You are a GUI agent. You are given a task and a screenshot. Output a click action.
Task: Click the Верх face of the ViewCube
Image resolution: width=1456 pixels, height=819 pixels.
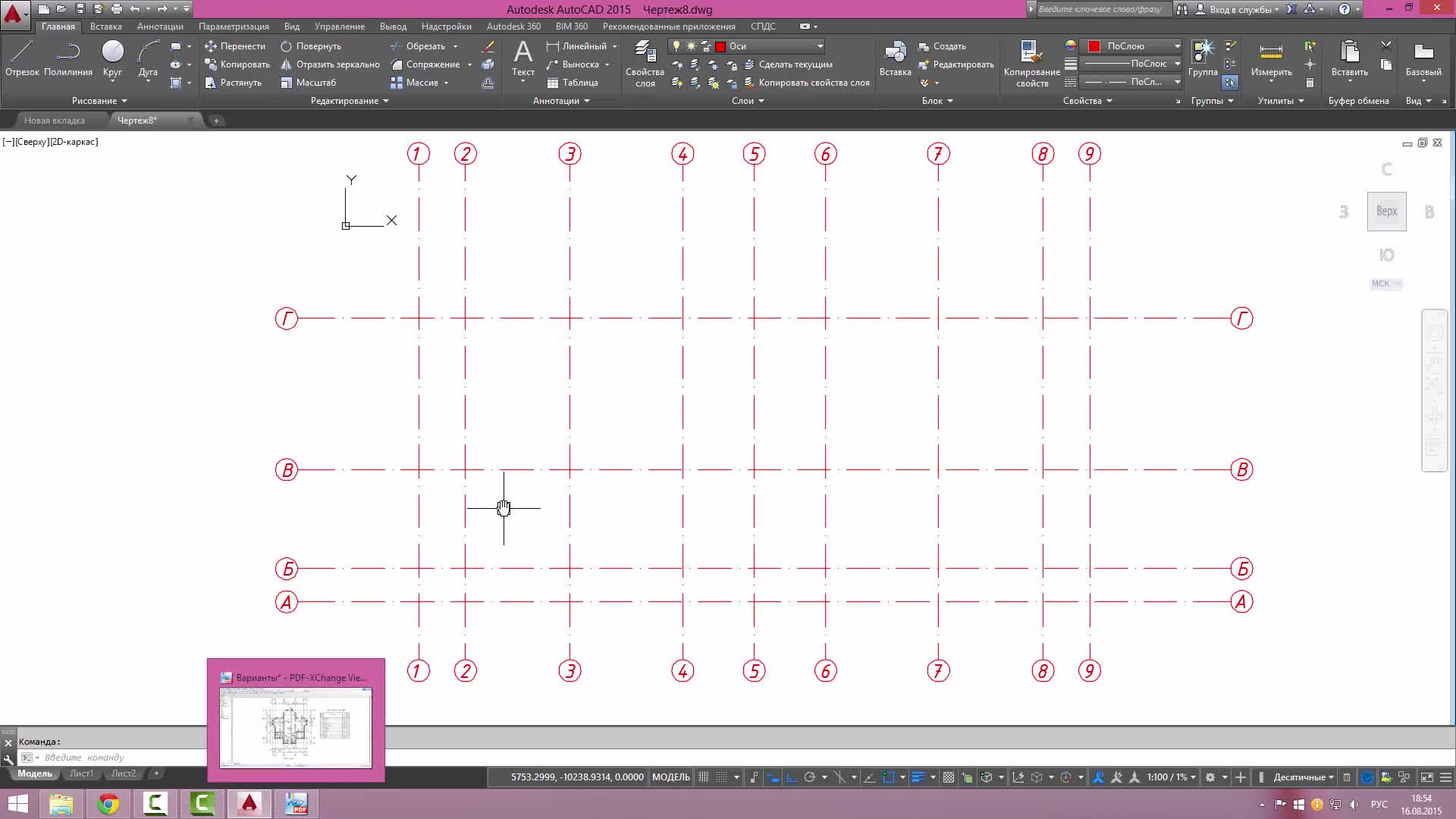point(1386,212)
